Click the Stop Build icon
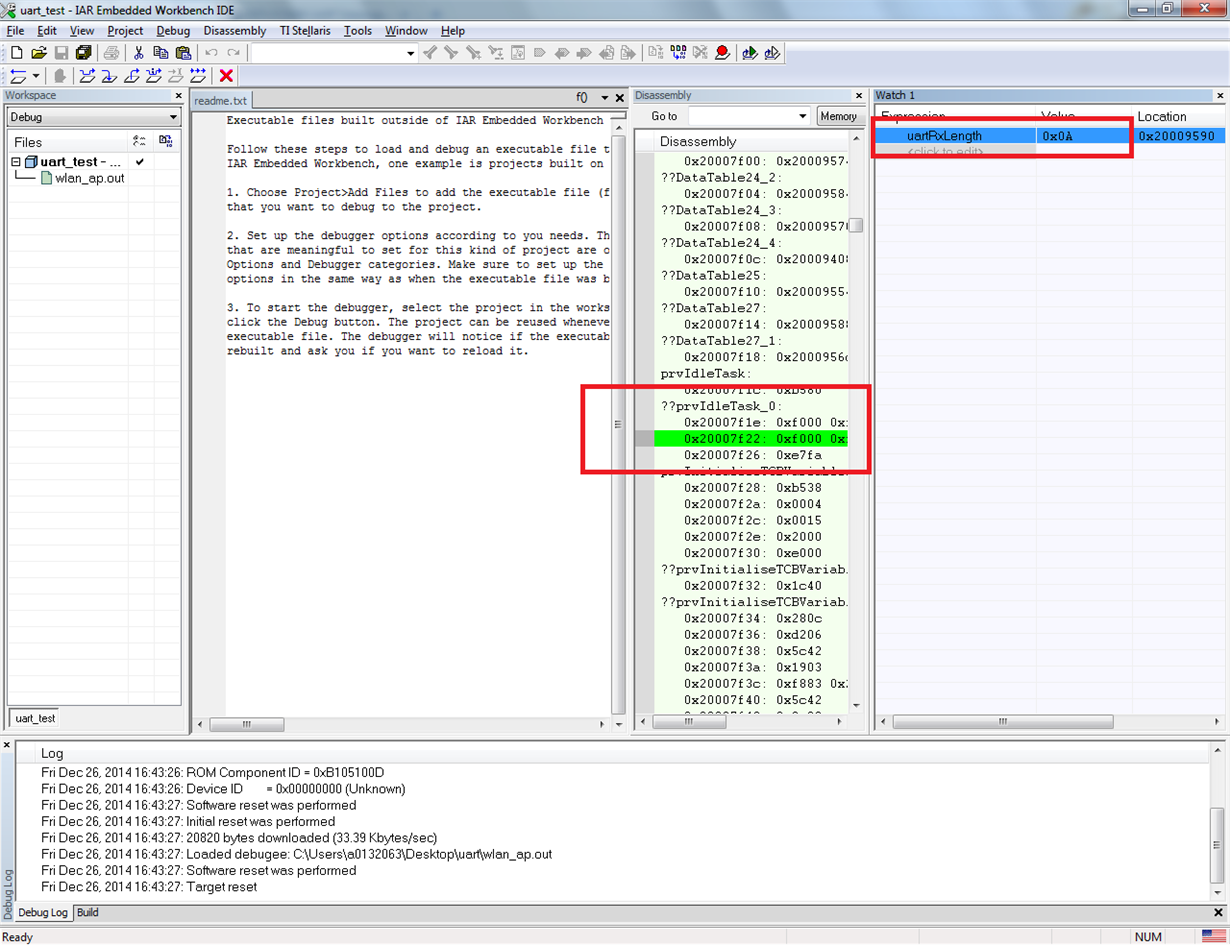This screenshot has height=945, width=1230. coord(700,53)
